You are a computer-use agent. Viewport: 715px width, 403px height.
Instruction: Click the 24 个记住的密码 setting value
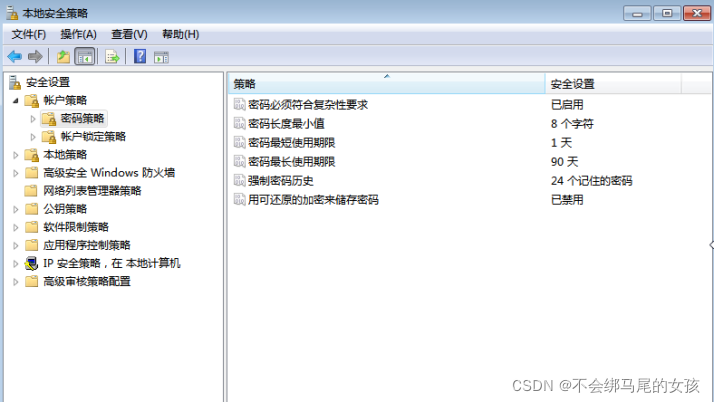(591, 181)
